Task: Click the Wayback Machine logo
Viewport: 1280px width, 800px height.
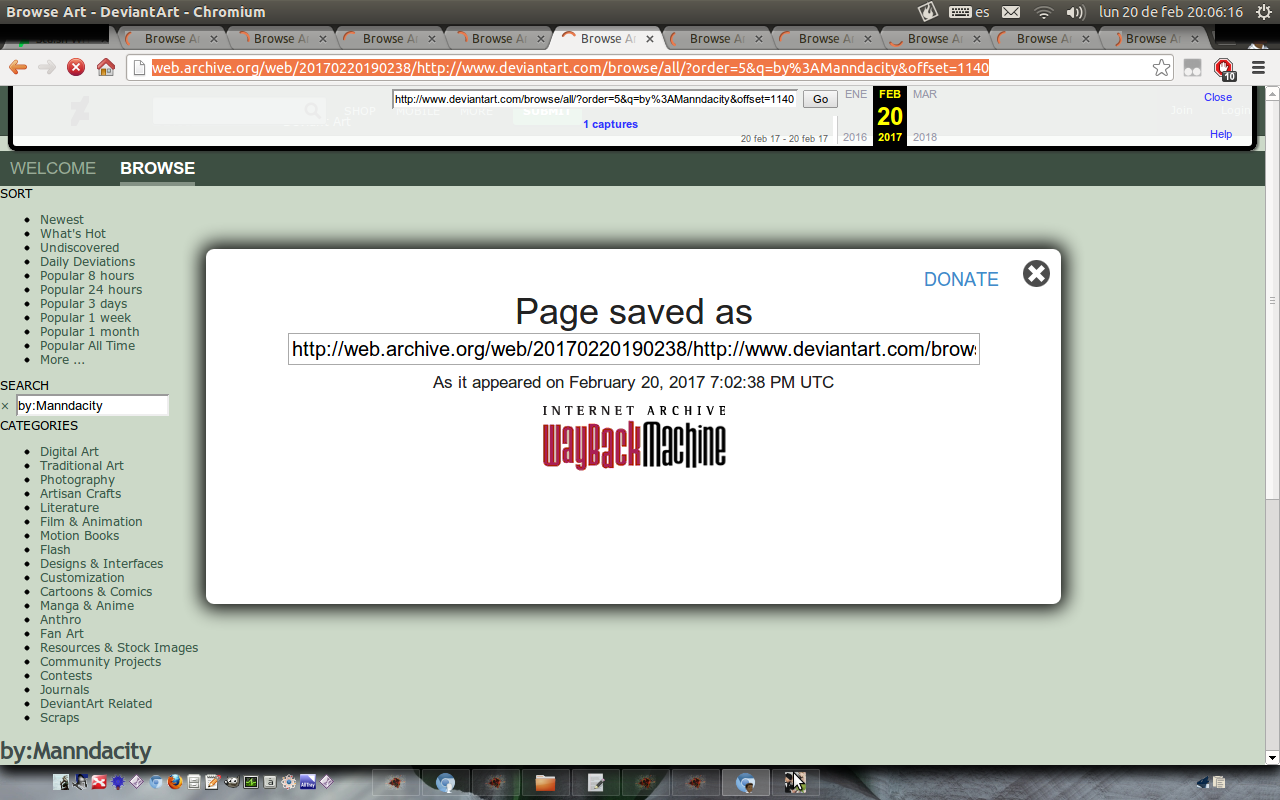Action: 634,437
